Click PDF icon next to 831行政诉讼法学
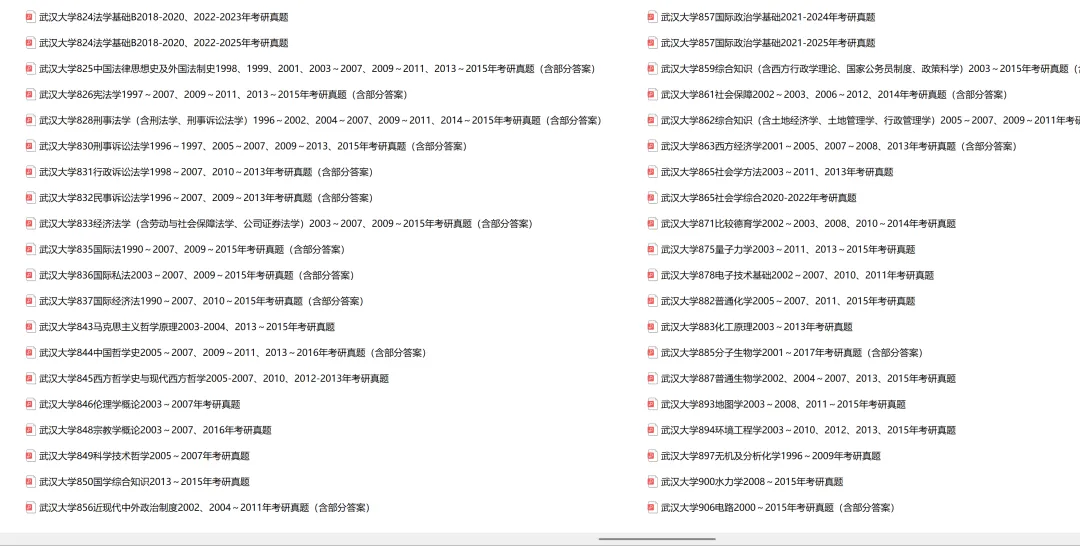Viewport: 1080px width, 546px height. 30,171
